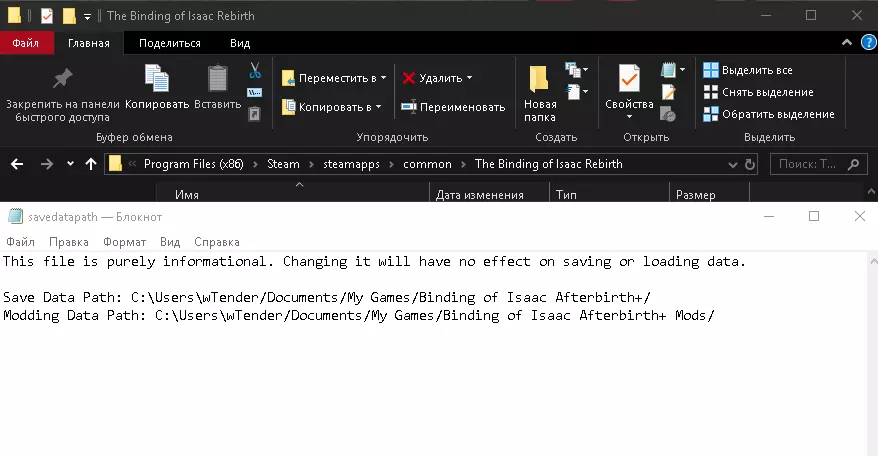
Task: Open Notepad's Правка menu
Action: tap(69, 242)
